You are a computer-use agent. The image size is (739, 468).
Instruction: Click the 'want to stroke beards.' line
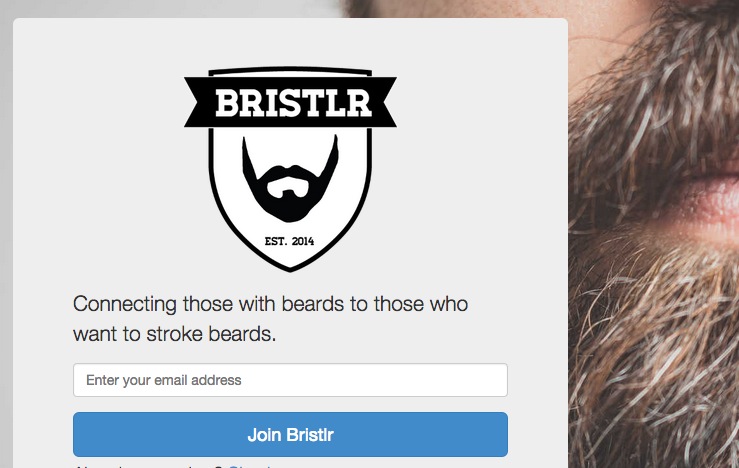pyautogui.click(x=174, y=334)
